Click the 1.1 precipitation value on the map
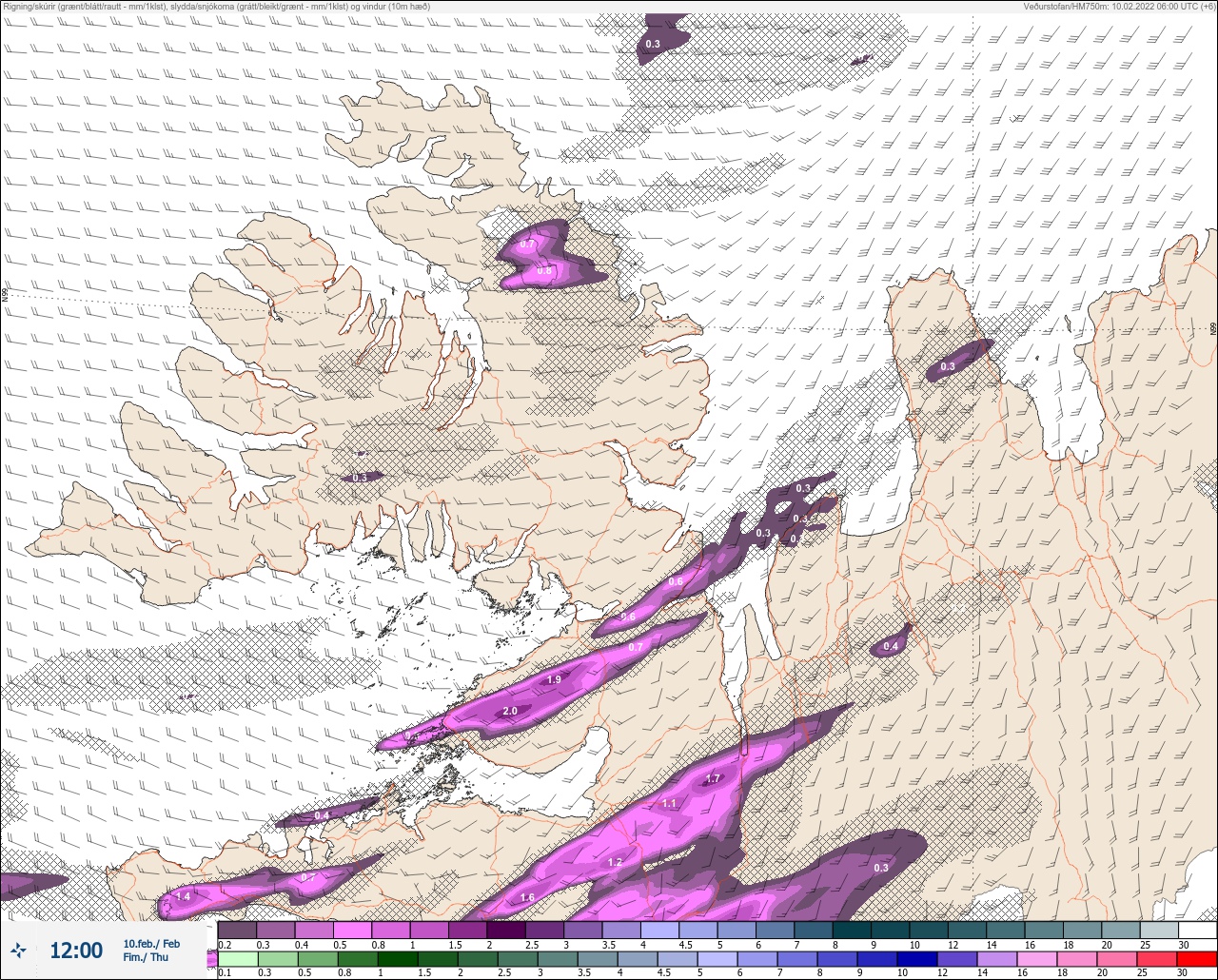The image size is (1218, 980). click(669, 803)
